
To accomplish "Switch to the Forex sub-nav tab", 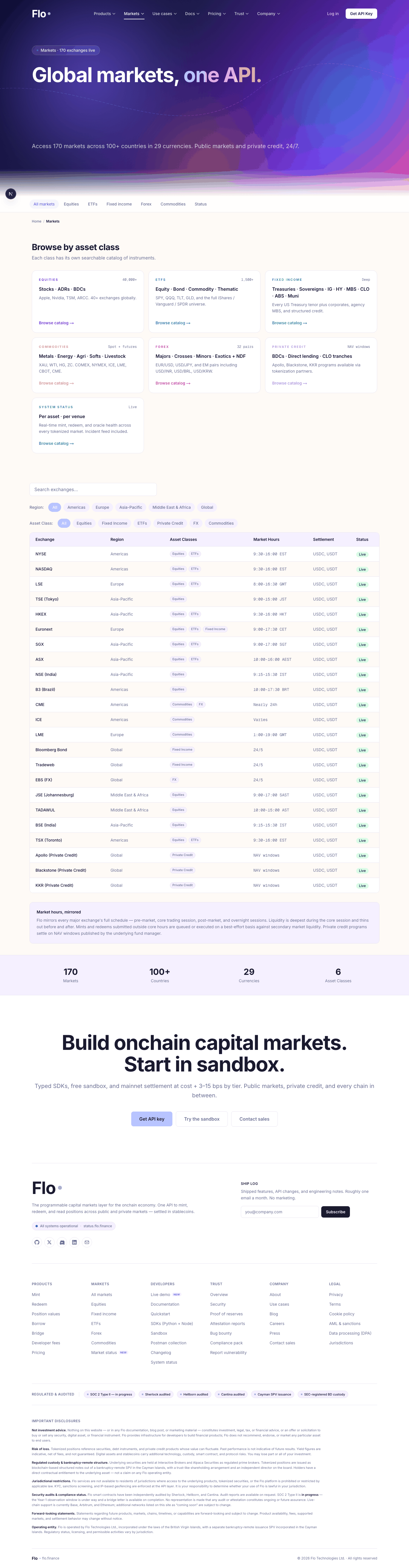I will pyautogui.click(x=146, y=204).
